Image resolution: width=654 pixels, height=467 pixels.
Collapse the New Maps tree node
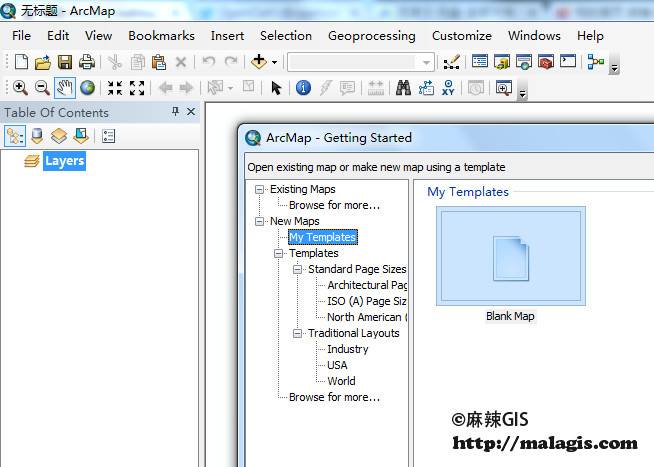coord(259,221)
